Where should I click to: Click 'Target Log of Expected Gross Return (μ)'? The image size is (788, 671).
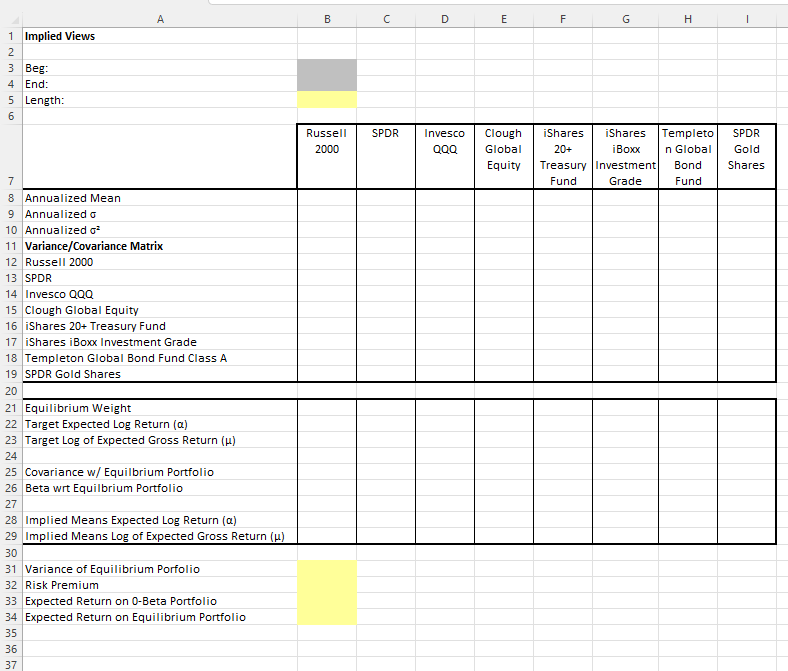tap(160, 440)
